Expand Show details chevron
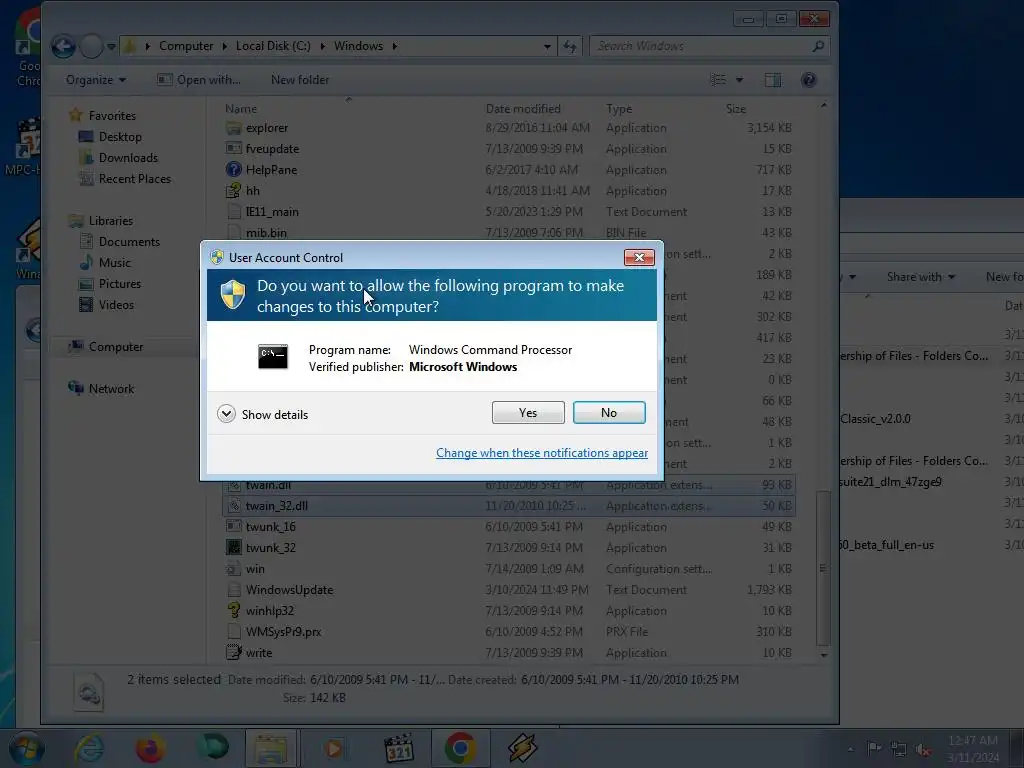 (x=227, y=414)
